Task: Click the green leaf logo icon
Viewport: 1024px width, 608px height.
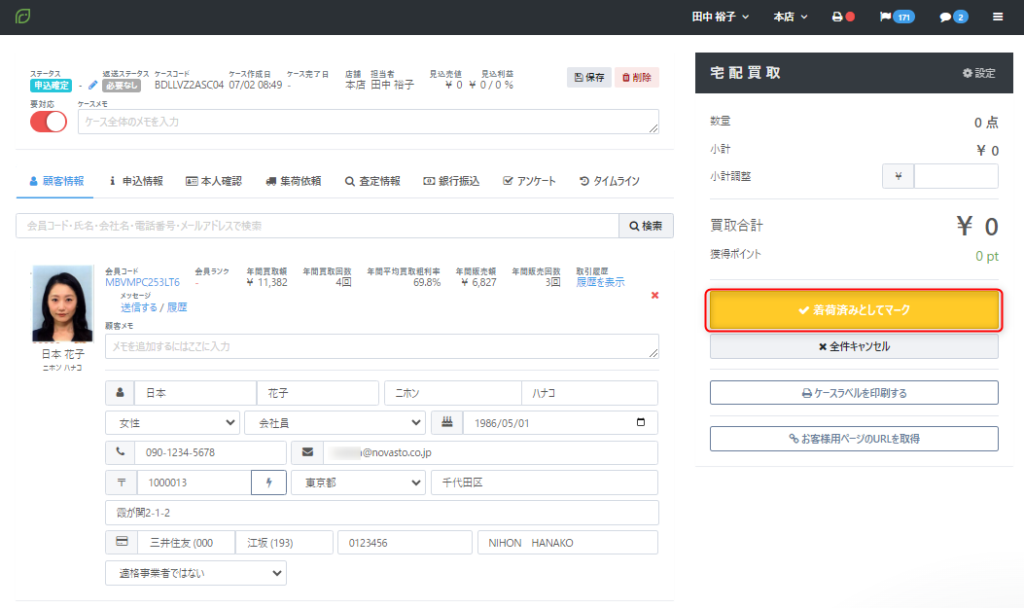Action: (x=23, y=17)
